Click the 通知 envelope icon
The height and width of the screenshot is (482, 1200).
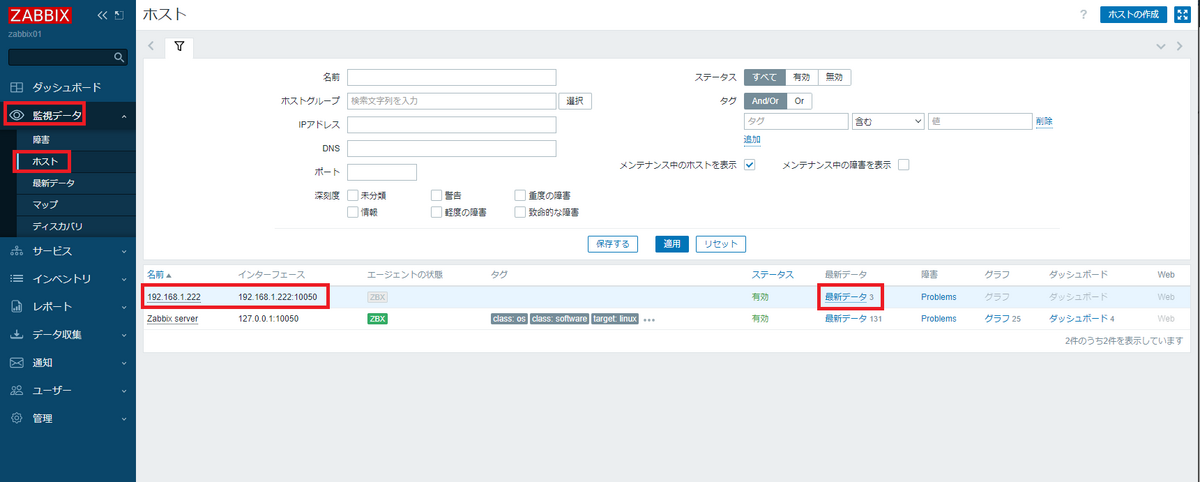click(17, 362)
